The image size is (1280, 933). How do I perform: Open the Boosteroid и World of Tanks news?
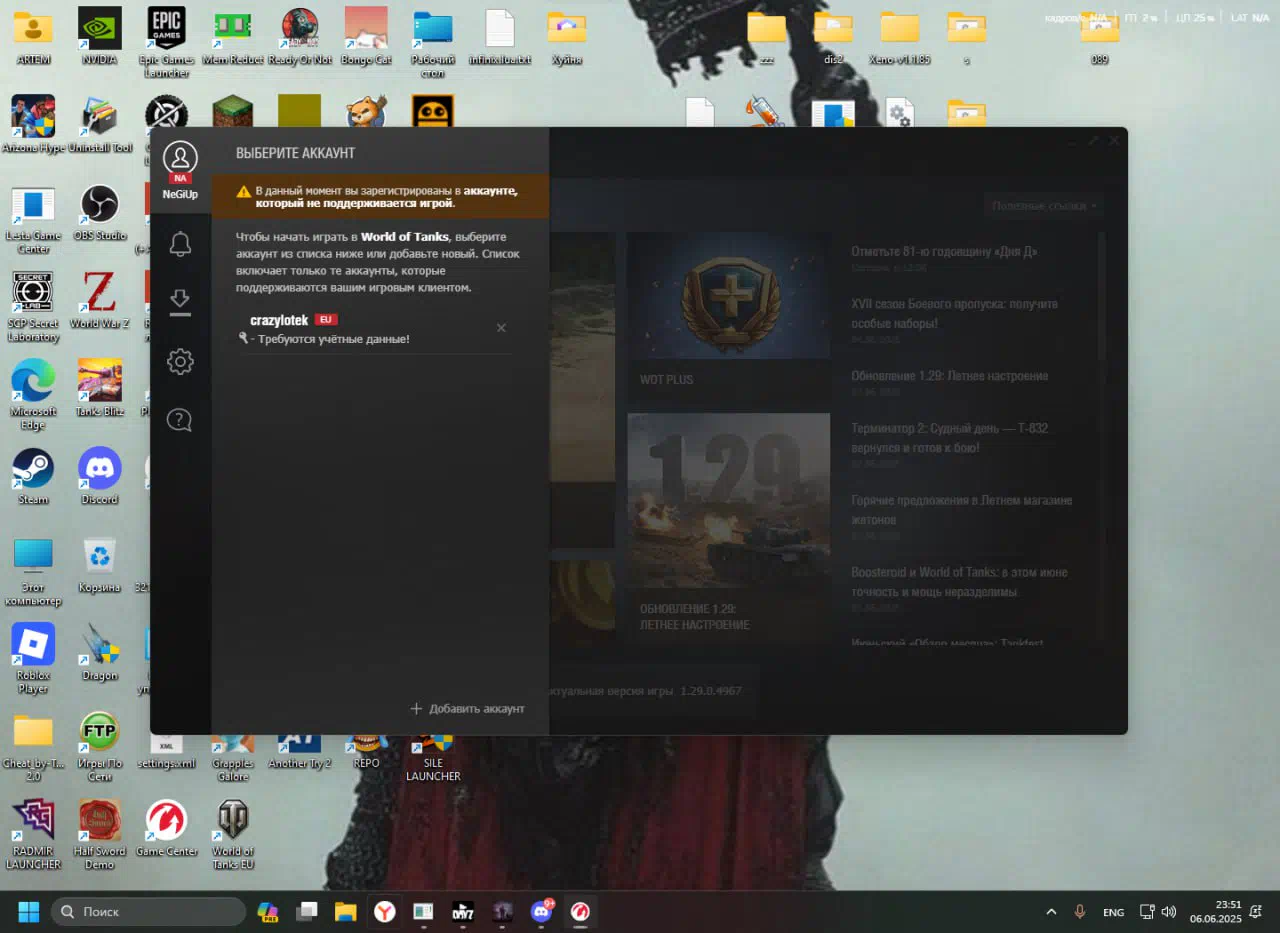pos(959,582)
